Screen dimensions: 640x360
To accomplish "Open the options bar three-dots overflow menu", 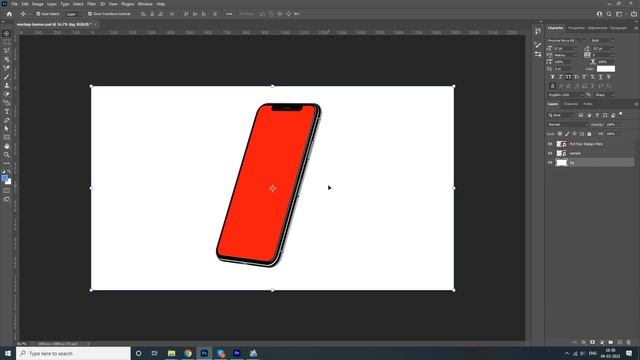I will coord(229,14).
